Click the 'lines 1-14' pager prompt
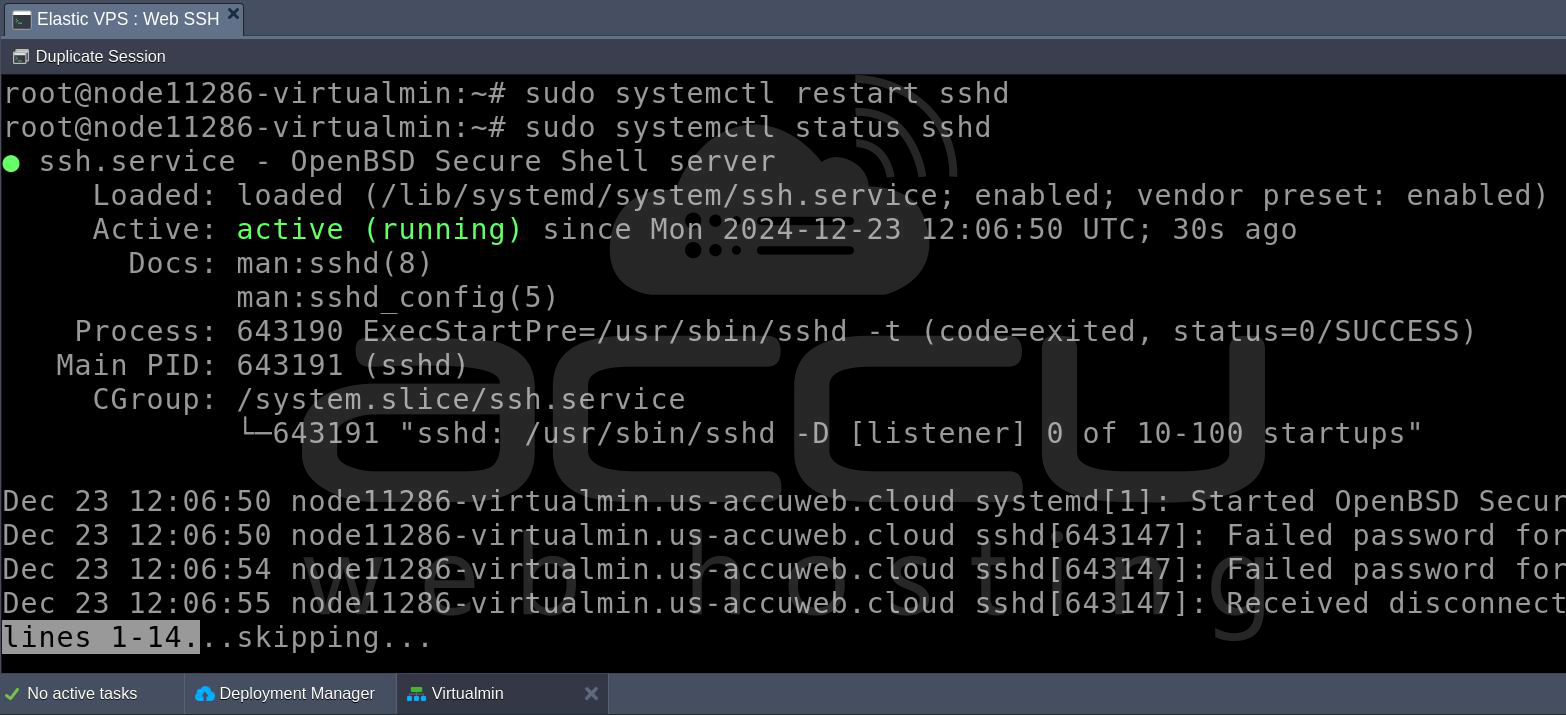This screenshot has width=1566, height=715. pos(101,637)
